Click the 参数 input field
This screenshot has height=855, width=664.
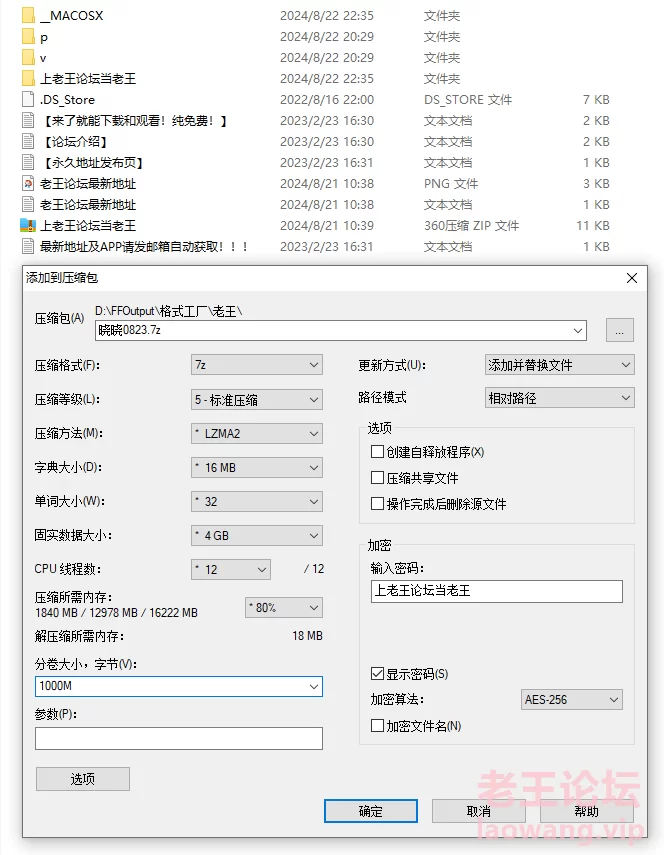(x=179, y=738)
